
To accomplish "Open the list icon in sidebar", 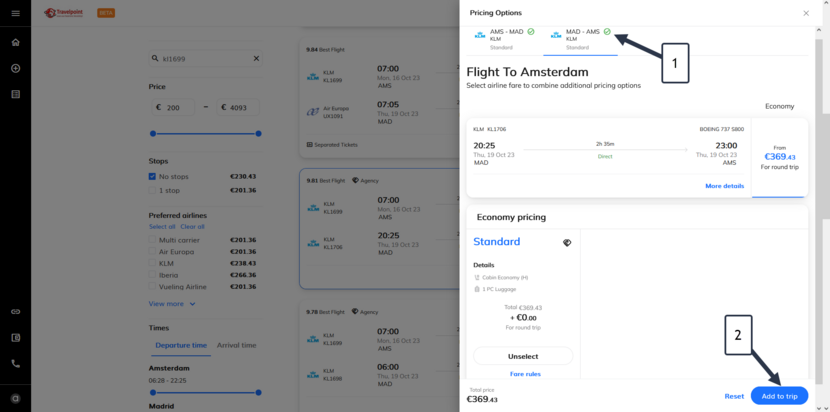I will tap(15, 94).
